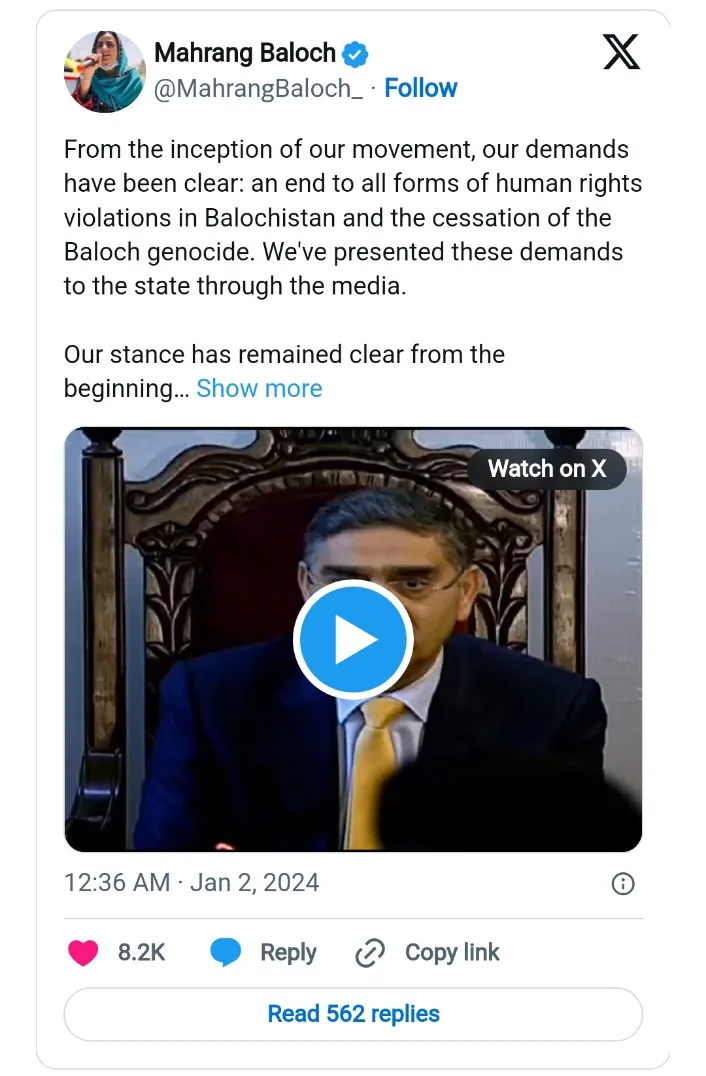Click the X logo in the corner

coord(621,51)
